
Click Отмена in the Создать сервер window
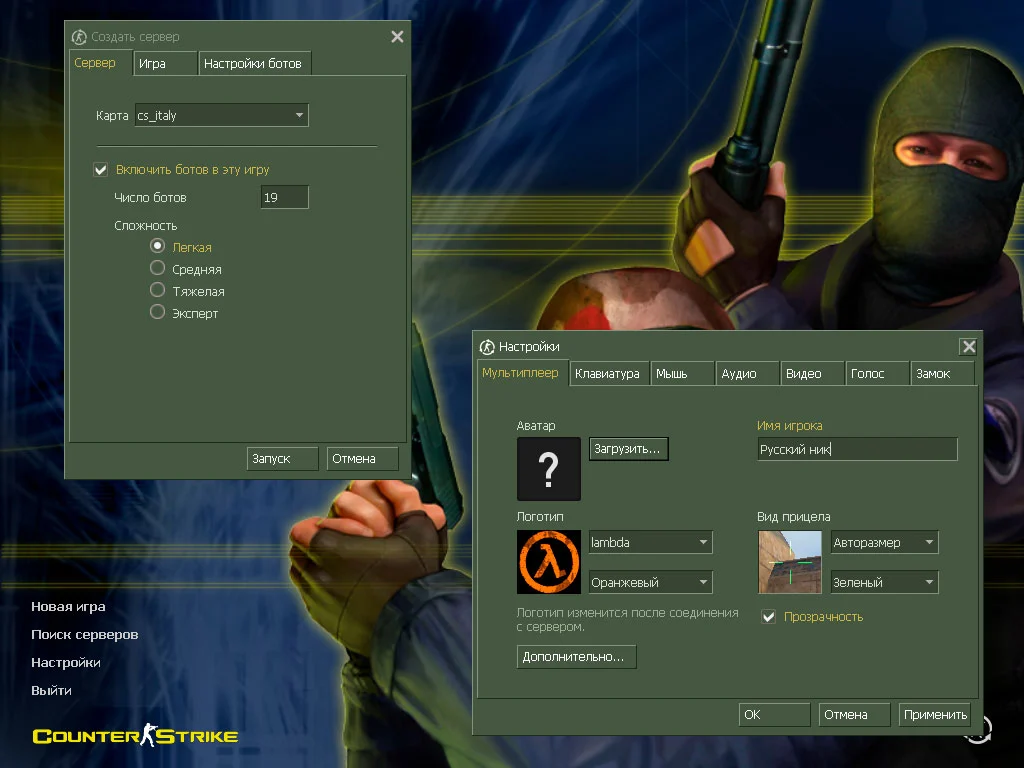coord(362,458)
